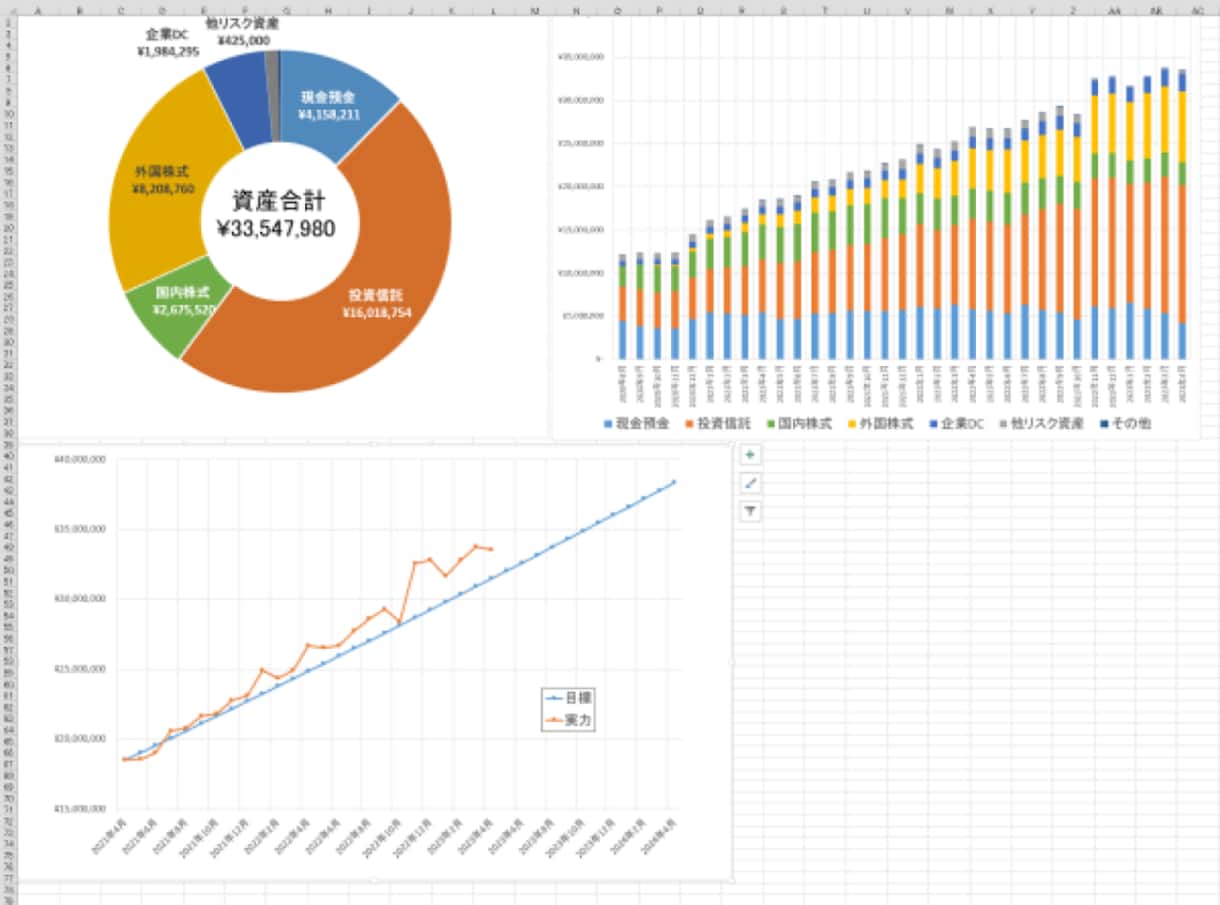
Task: Select the 投資信託 ¥16,018,754 data label
Action: point(377,304)
